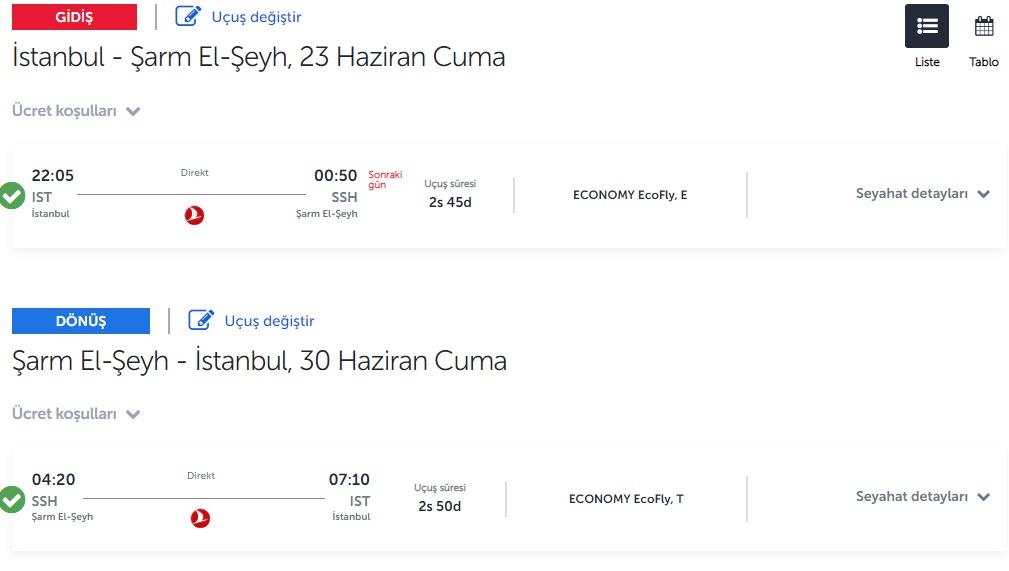Click the Turkish Airlines logo on the return flight
The width and height of the screenshot is (1009, 571).
click(x=200, y=518)
